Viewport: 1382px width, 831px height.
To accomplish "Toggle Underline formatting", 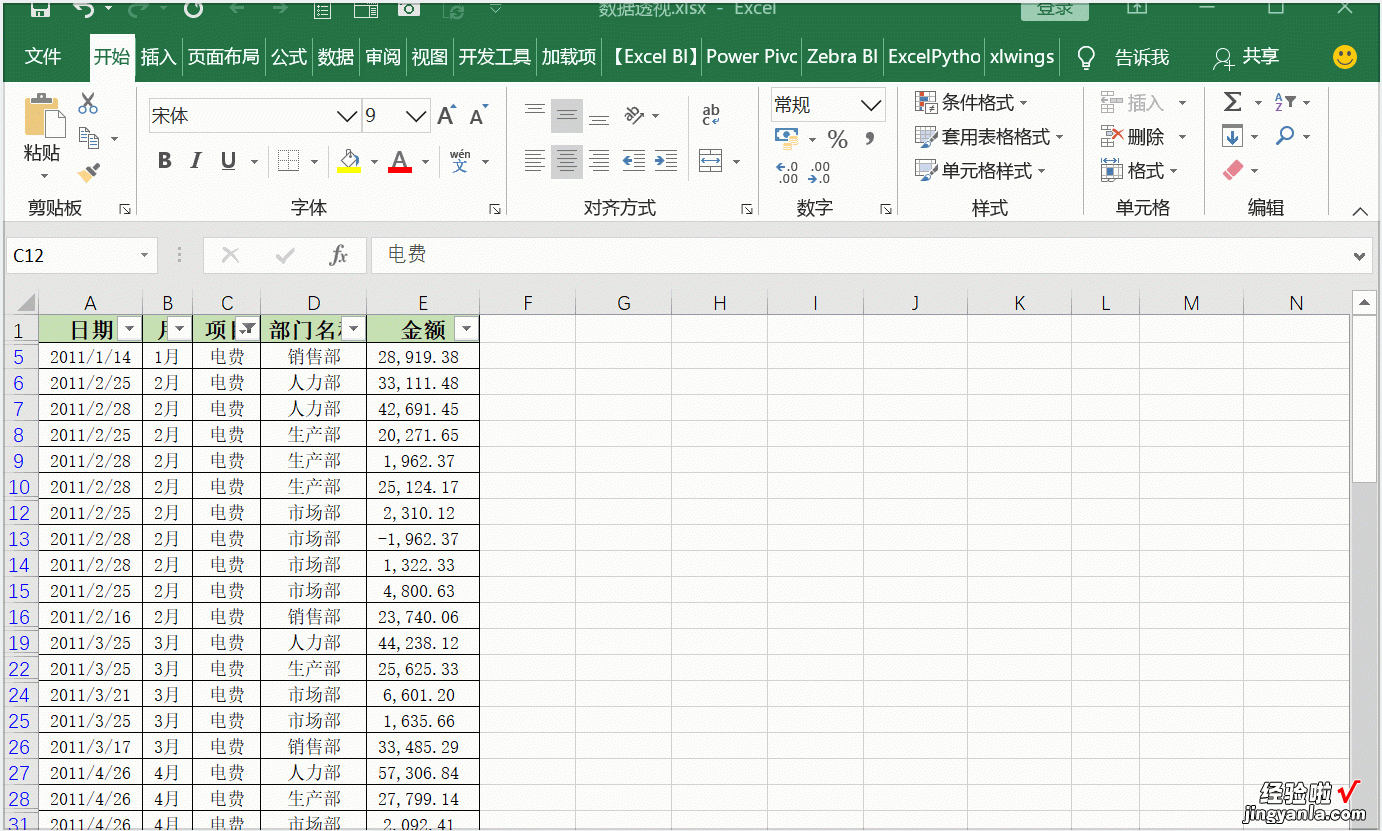I will (228, 160).
